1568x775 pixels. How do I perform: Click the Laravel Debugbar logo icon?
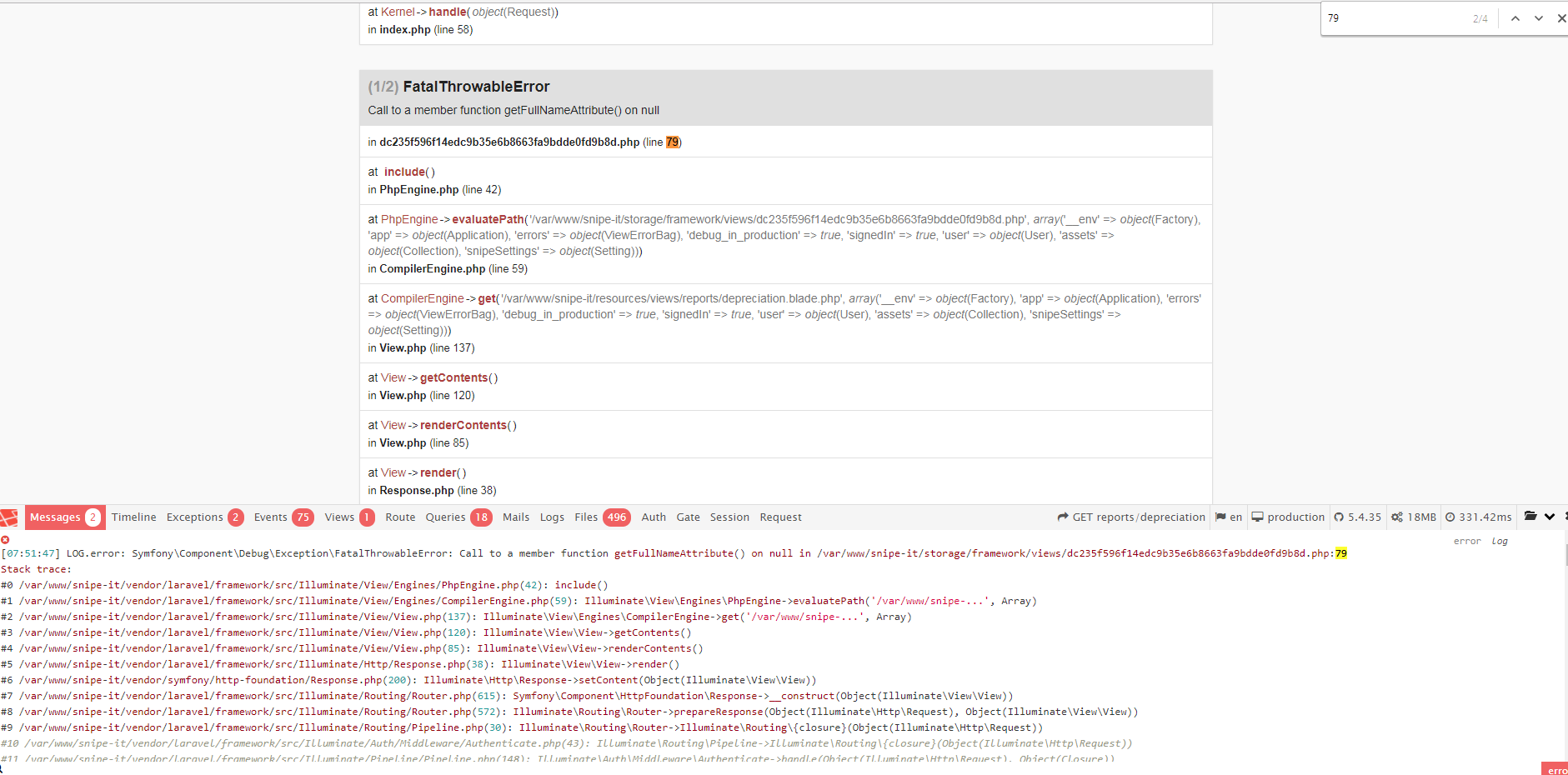tap(8, 517)
